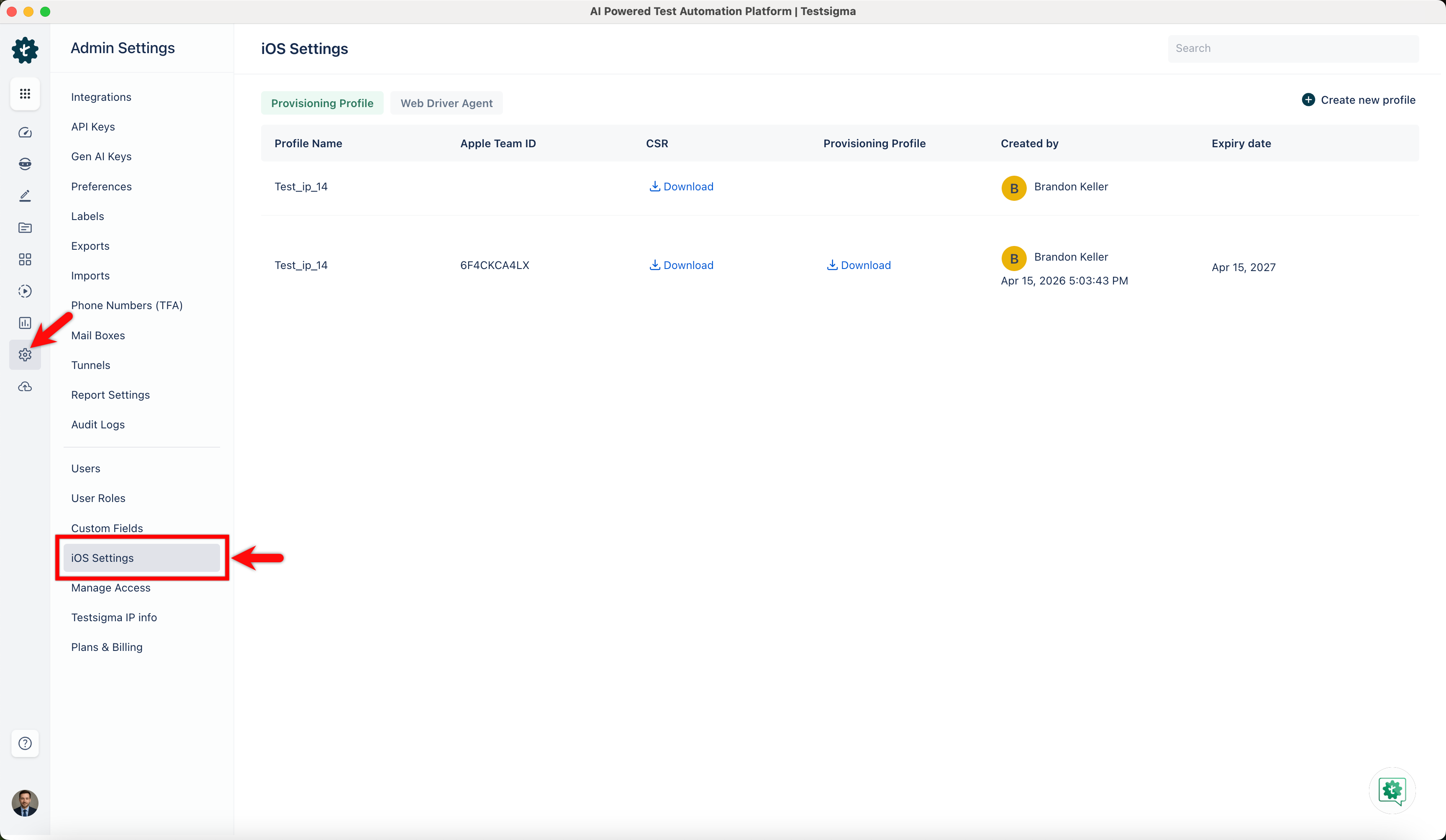Open the help question mark icon
The height and width of the screenshot is (840, 1446).
point(25,743)
